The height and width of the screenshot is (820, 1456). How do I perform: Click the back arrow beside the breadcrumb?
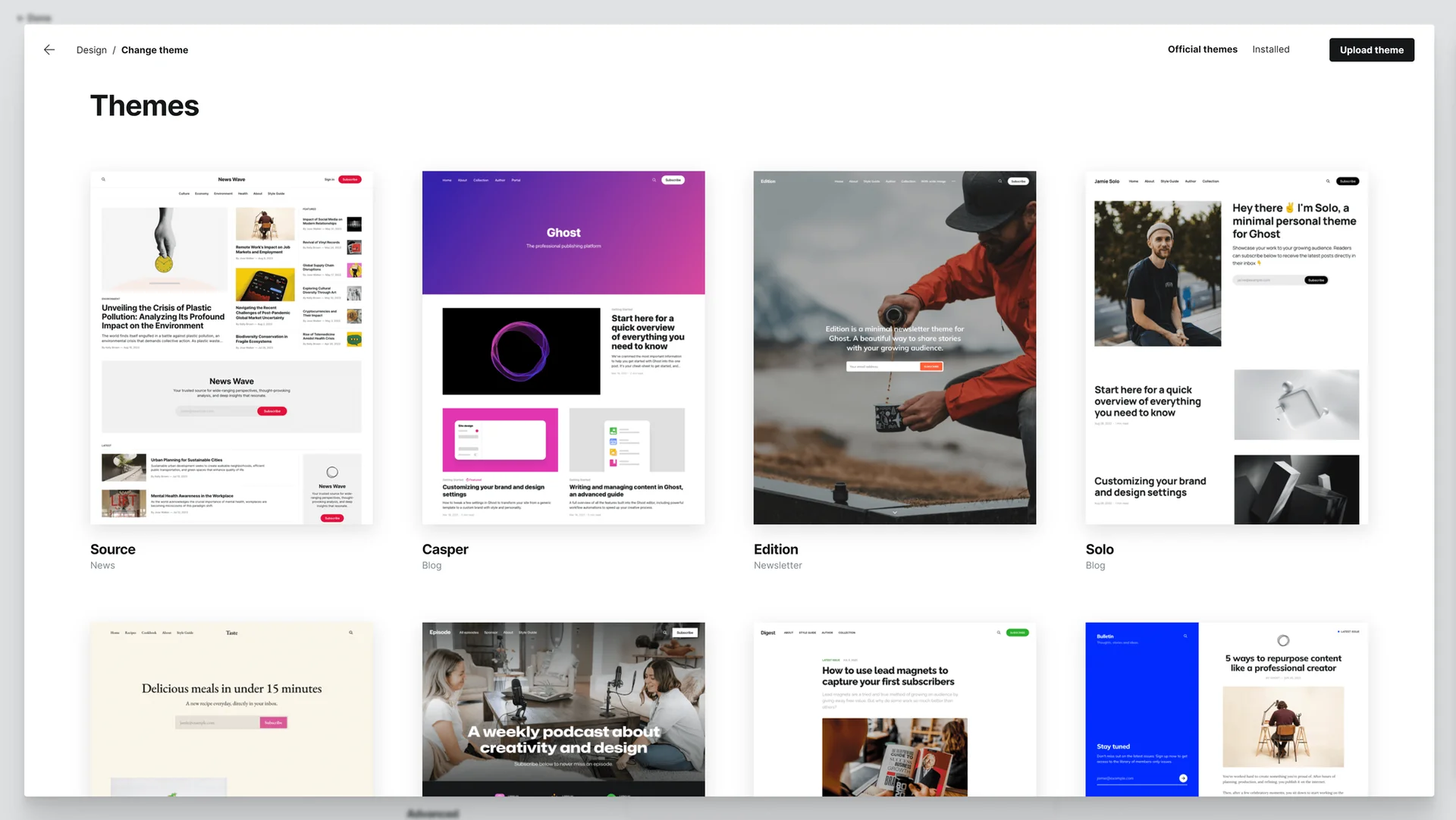[49, 49]
